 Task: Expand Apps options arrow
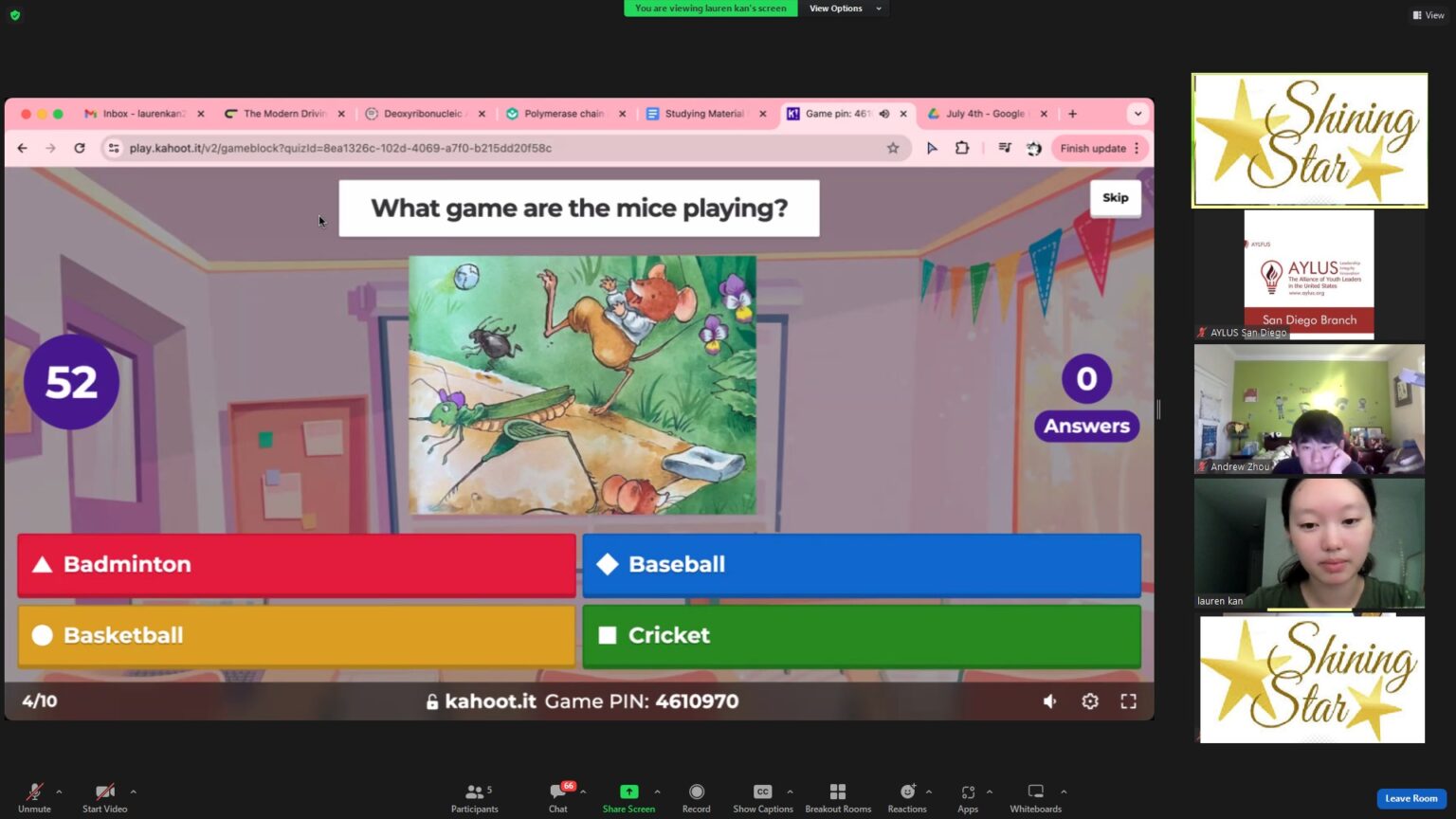coord(989,792)
